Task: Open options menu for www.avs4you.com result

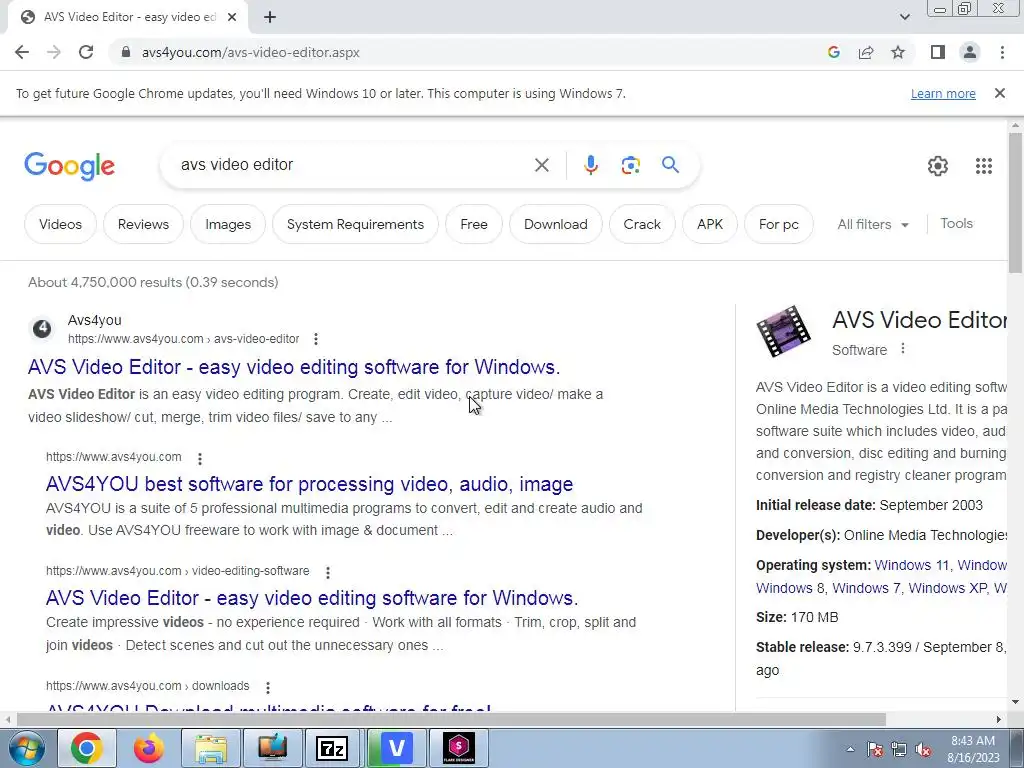Action: click(200, 458)
